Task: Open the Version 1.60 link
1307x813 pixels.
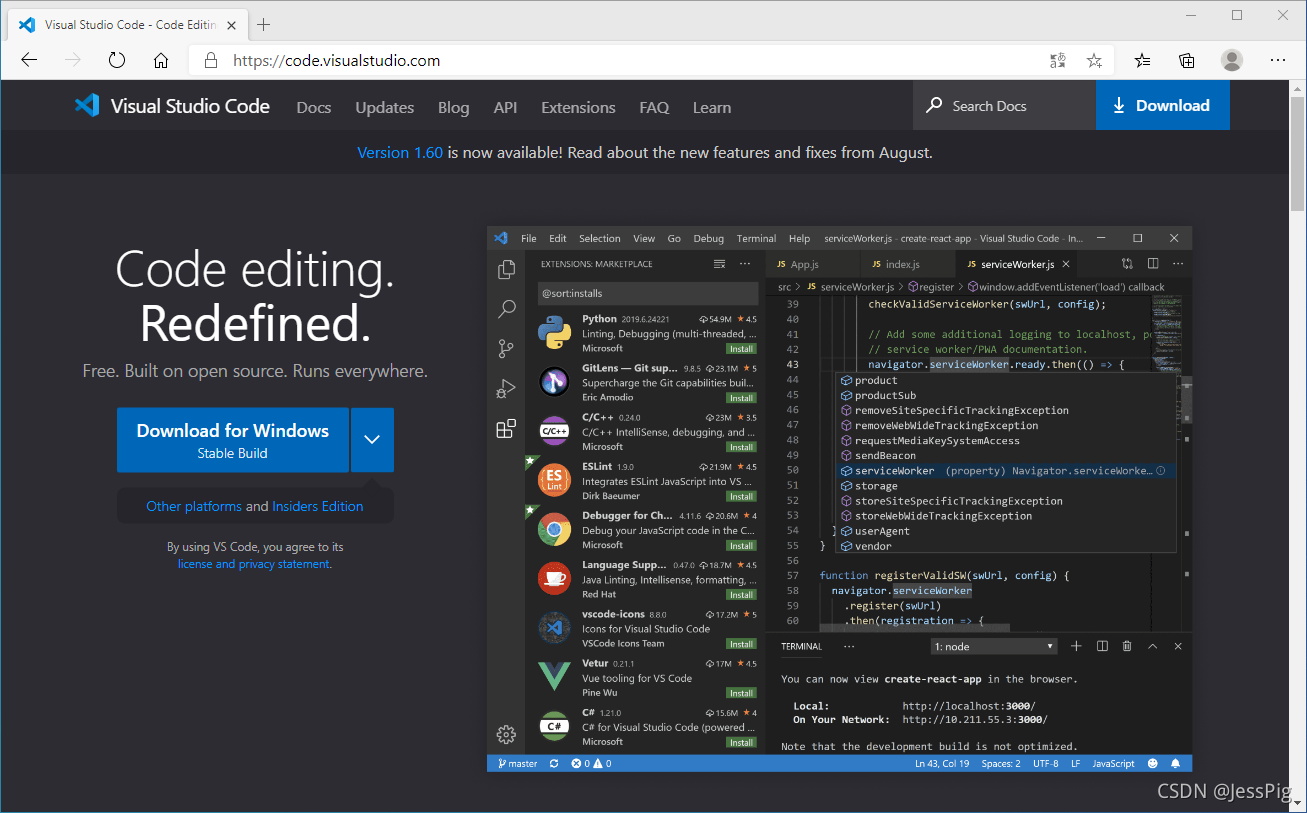Action: click(x=400, y=153)
